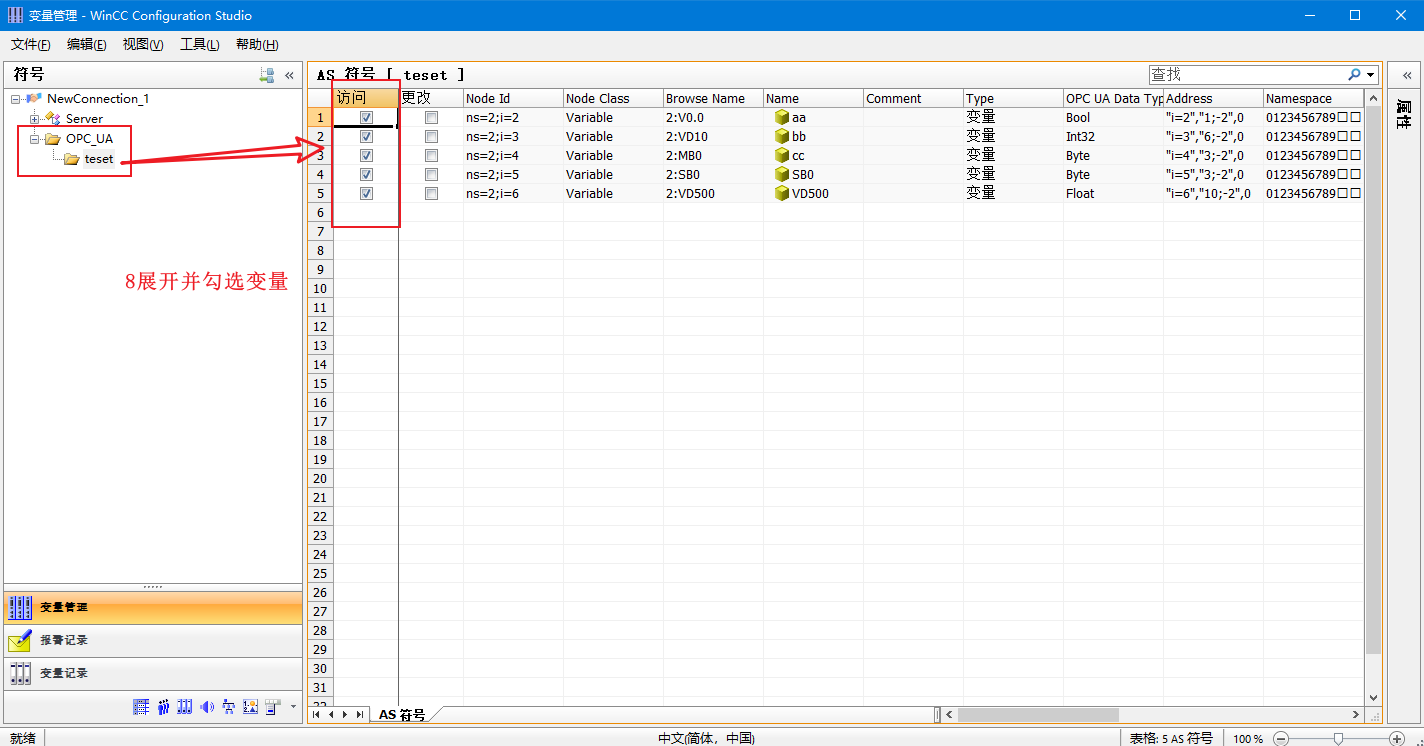Click the 变量管理 tag management icon
1424x746 pixels.
(20, 608)
